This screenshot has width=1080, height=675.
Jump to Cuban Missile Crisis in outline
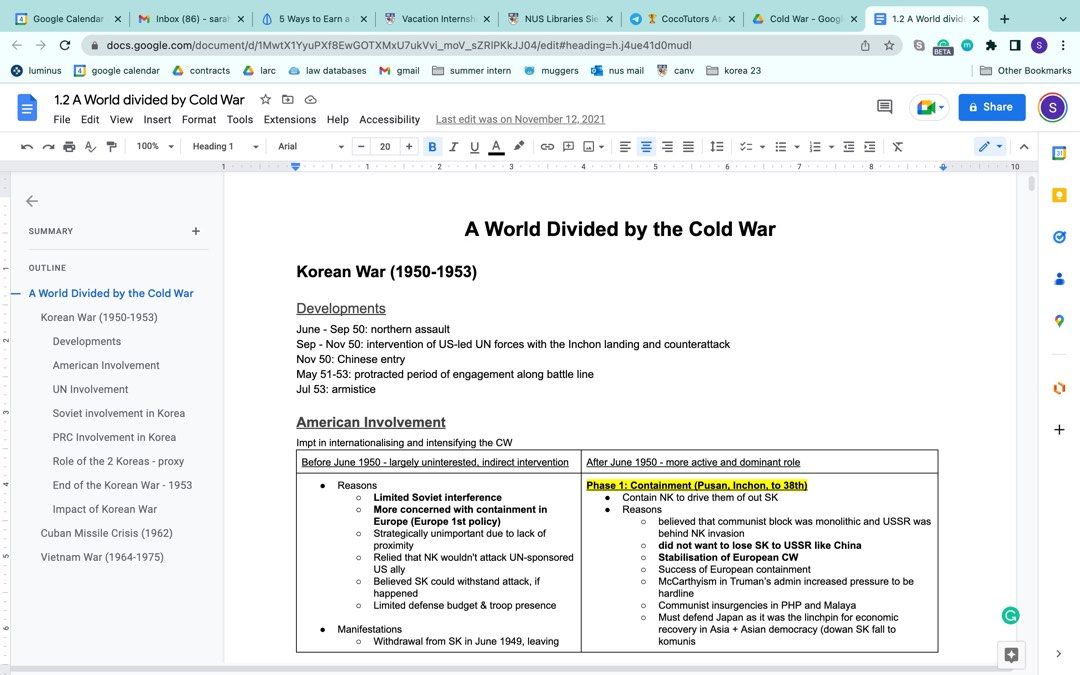click(106, 533)
